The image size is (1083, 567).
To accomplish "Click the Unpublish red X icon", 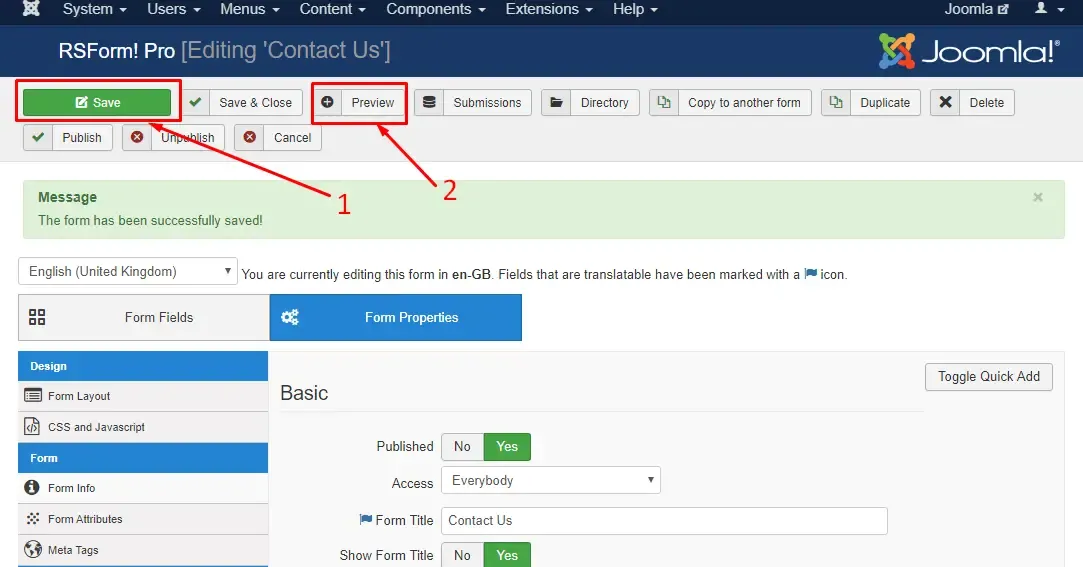I will click(x=137, y=137).
